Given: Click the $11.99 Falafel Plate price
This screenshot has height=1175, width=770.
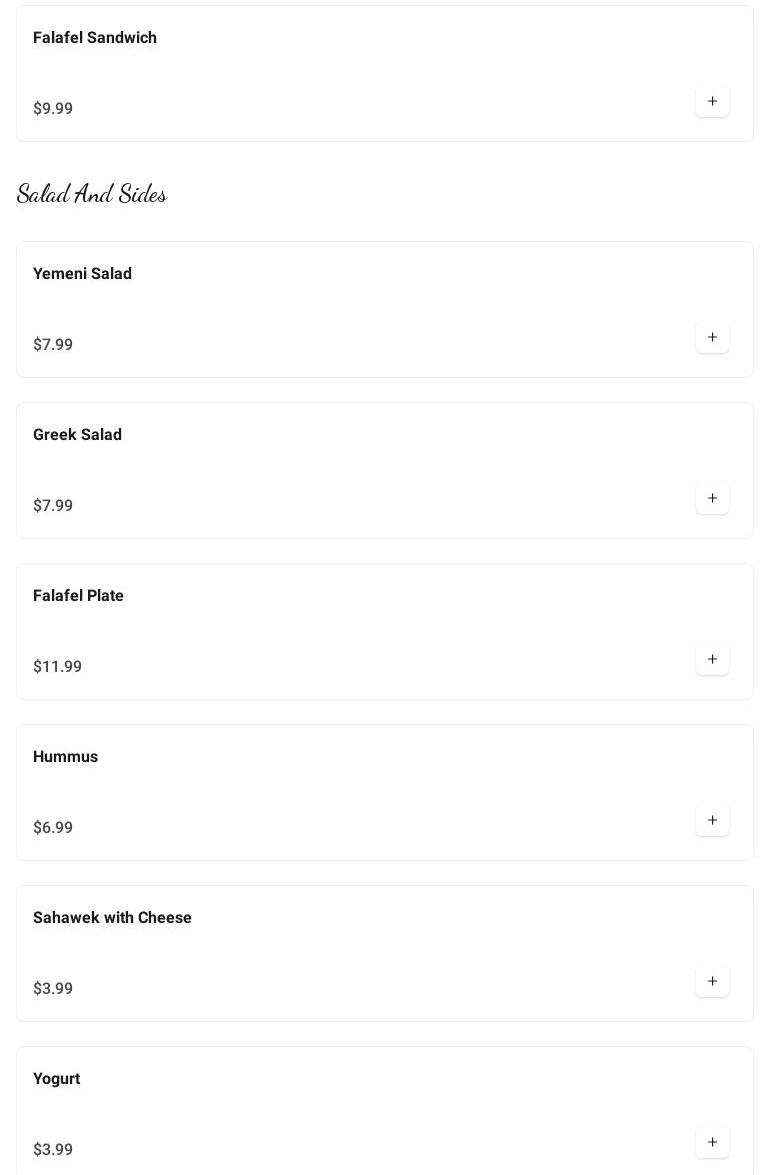Looking at the screenshot, I should tap(57, 667).
